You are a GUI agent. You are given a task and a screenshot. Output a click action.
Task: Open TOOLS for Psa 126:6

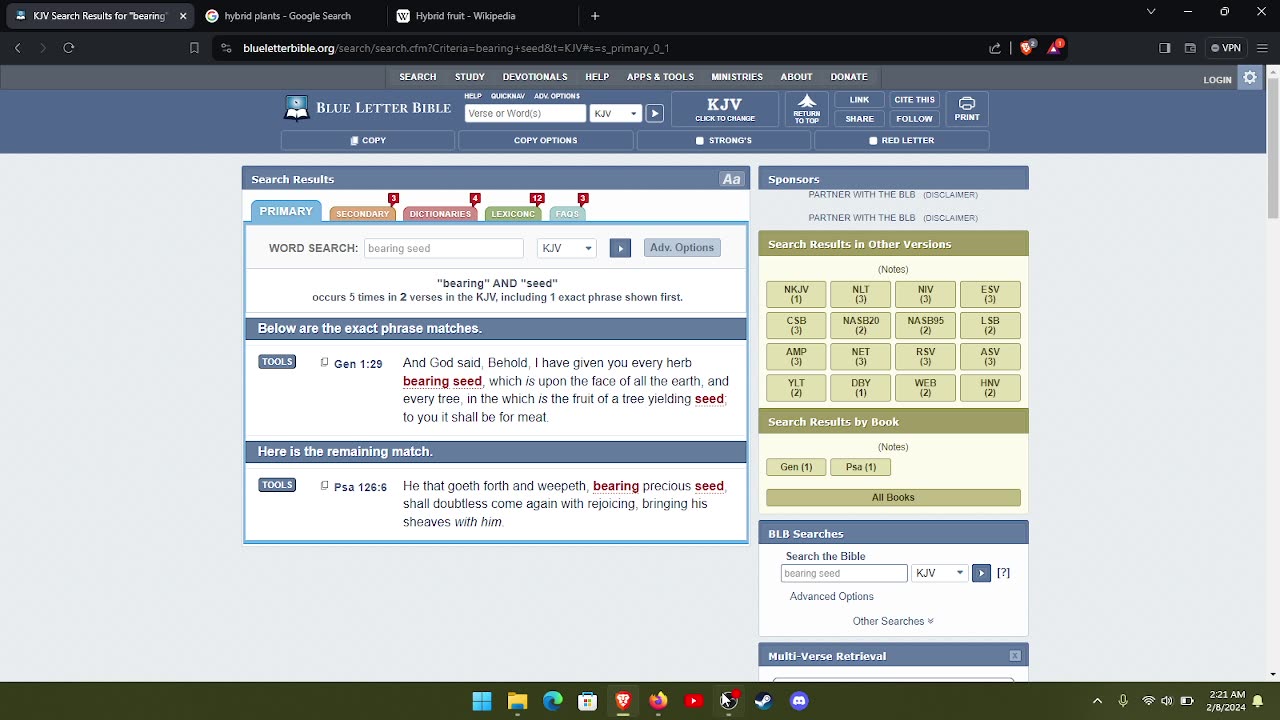coord(277,485)
